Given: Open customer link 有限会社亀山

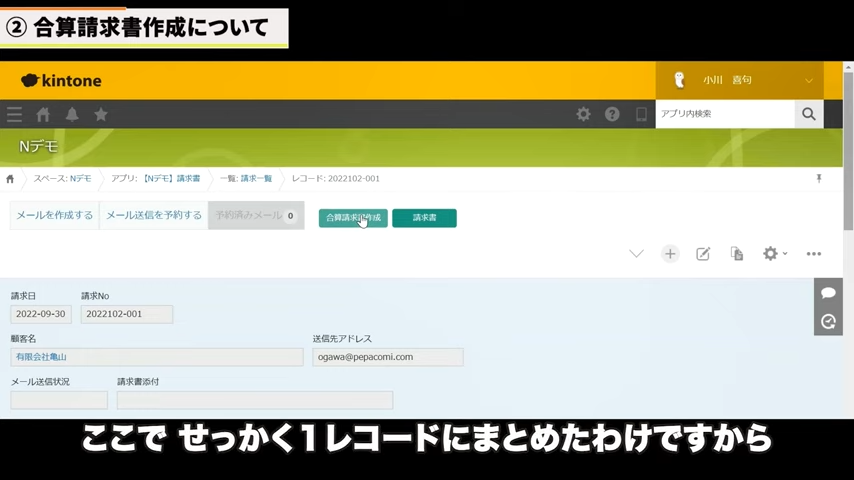Looking at the screenshot, I should (41, 357).
